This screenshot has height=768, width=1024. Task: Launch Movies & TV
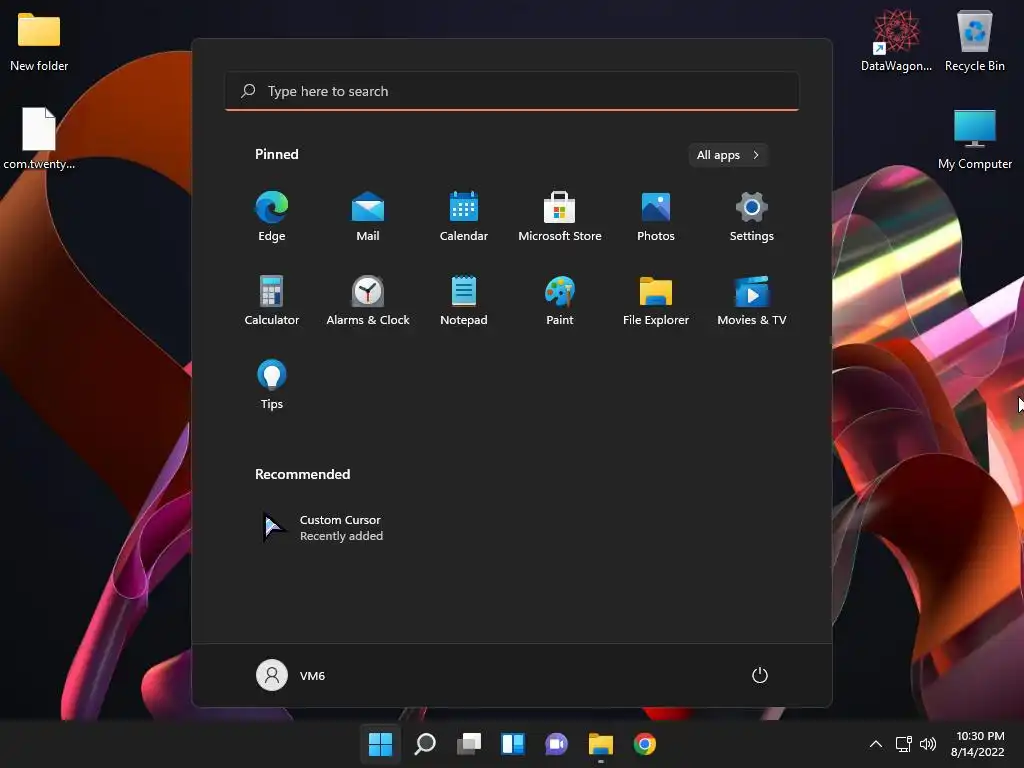pyautogui.click(x=752, y=300)
